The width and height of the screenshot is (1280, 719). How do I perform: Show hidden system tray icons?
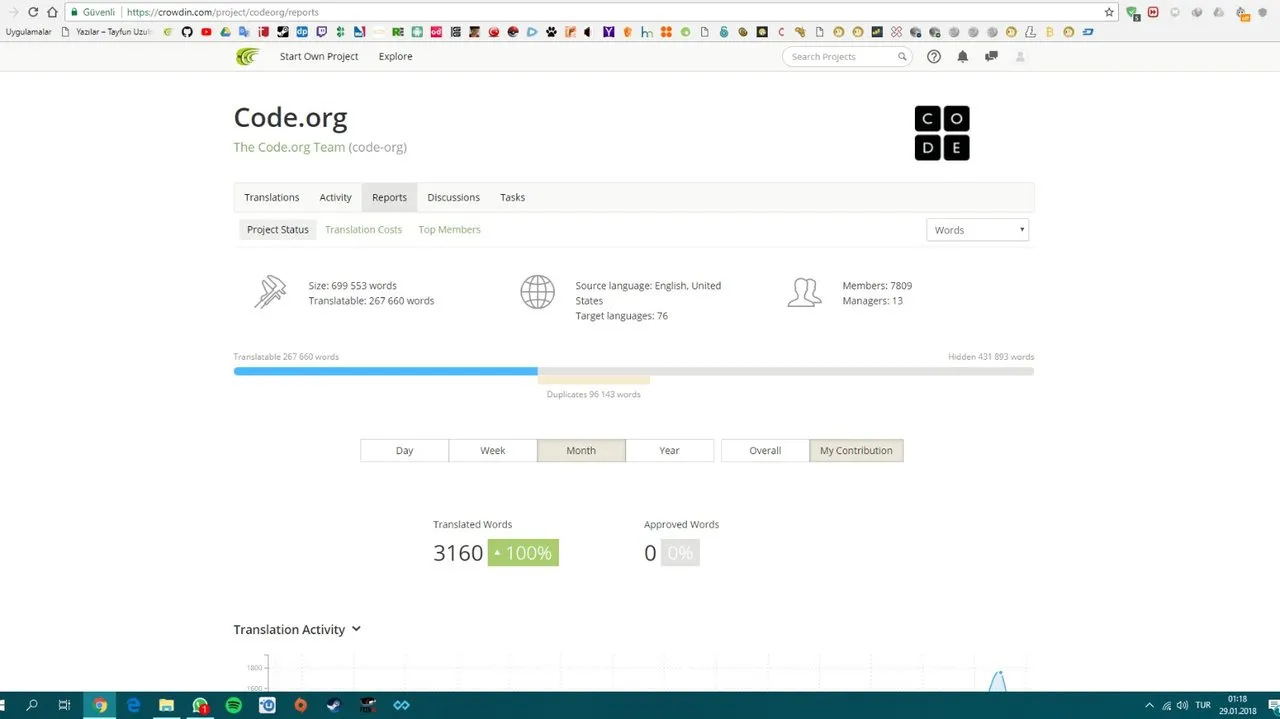click(x=1150, y=705)
